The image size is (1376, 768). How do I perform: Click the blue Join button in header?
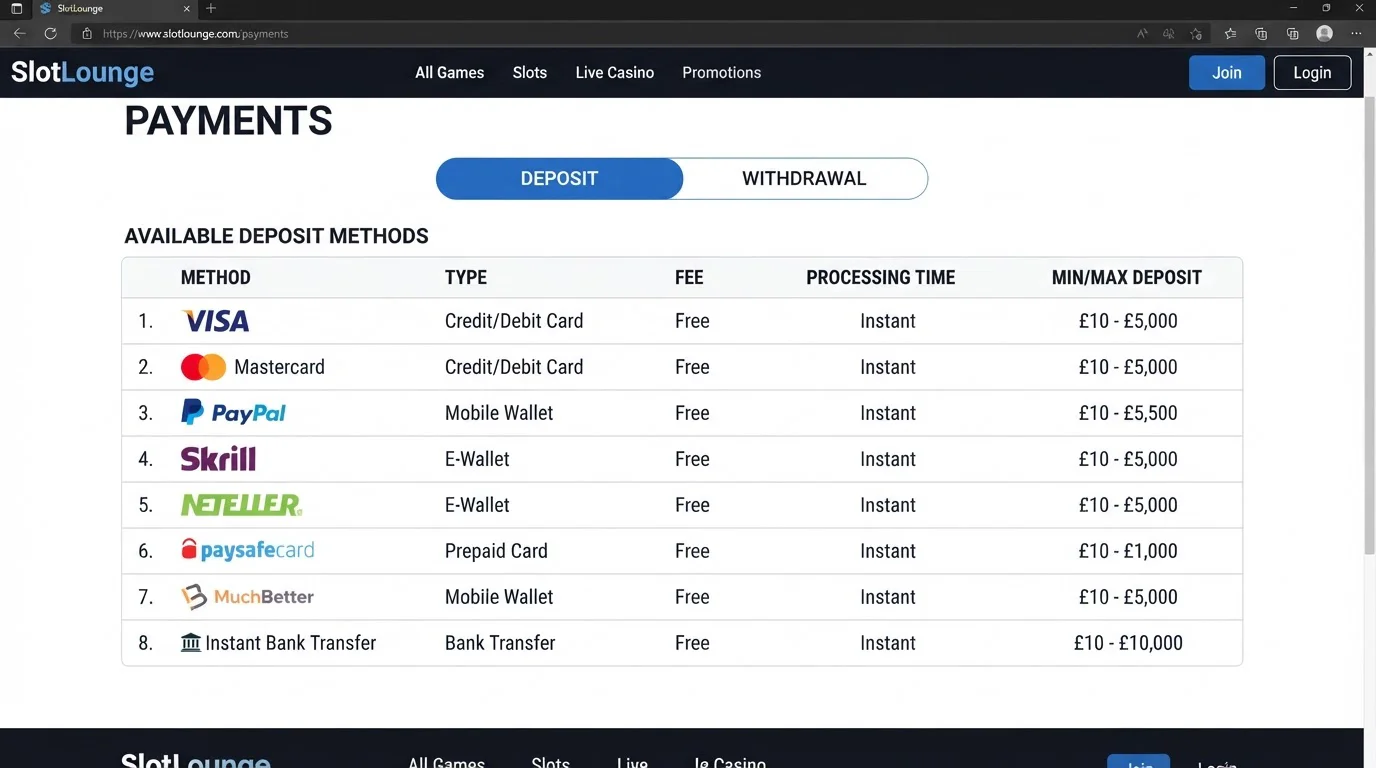click(x=1227, y=73)
